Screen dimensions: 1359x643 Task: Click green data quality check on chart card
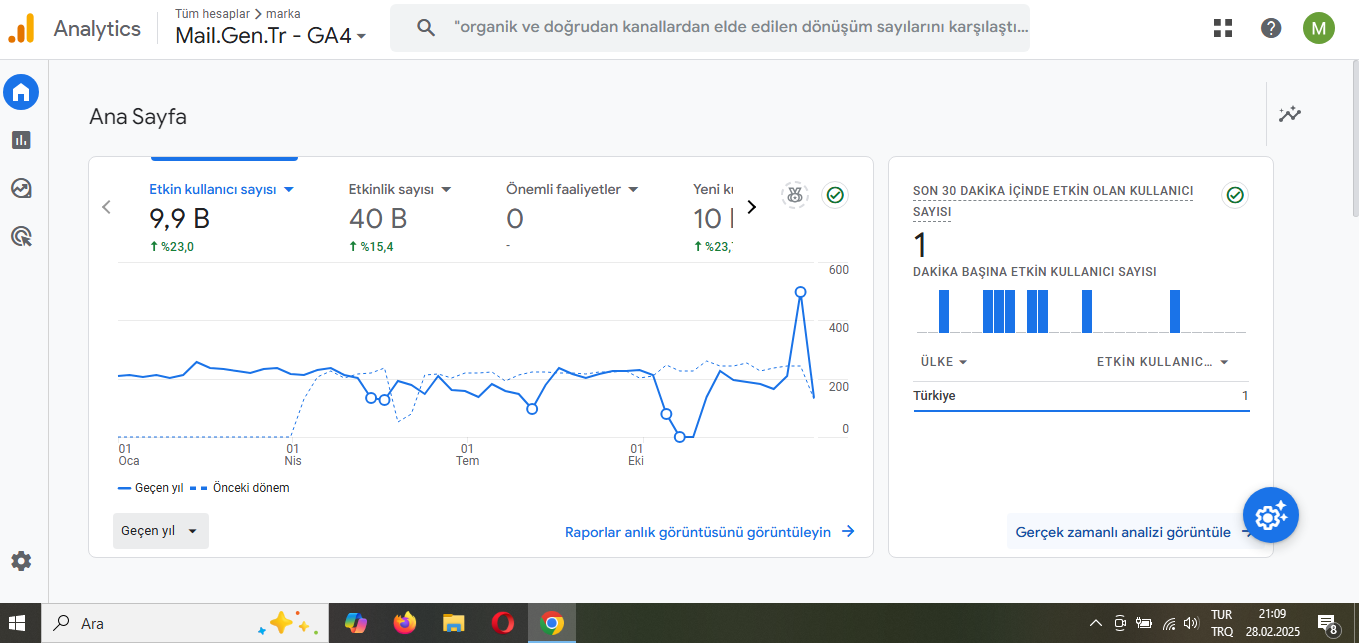836,195
